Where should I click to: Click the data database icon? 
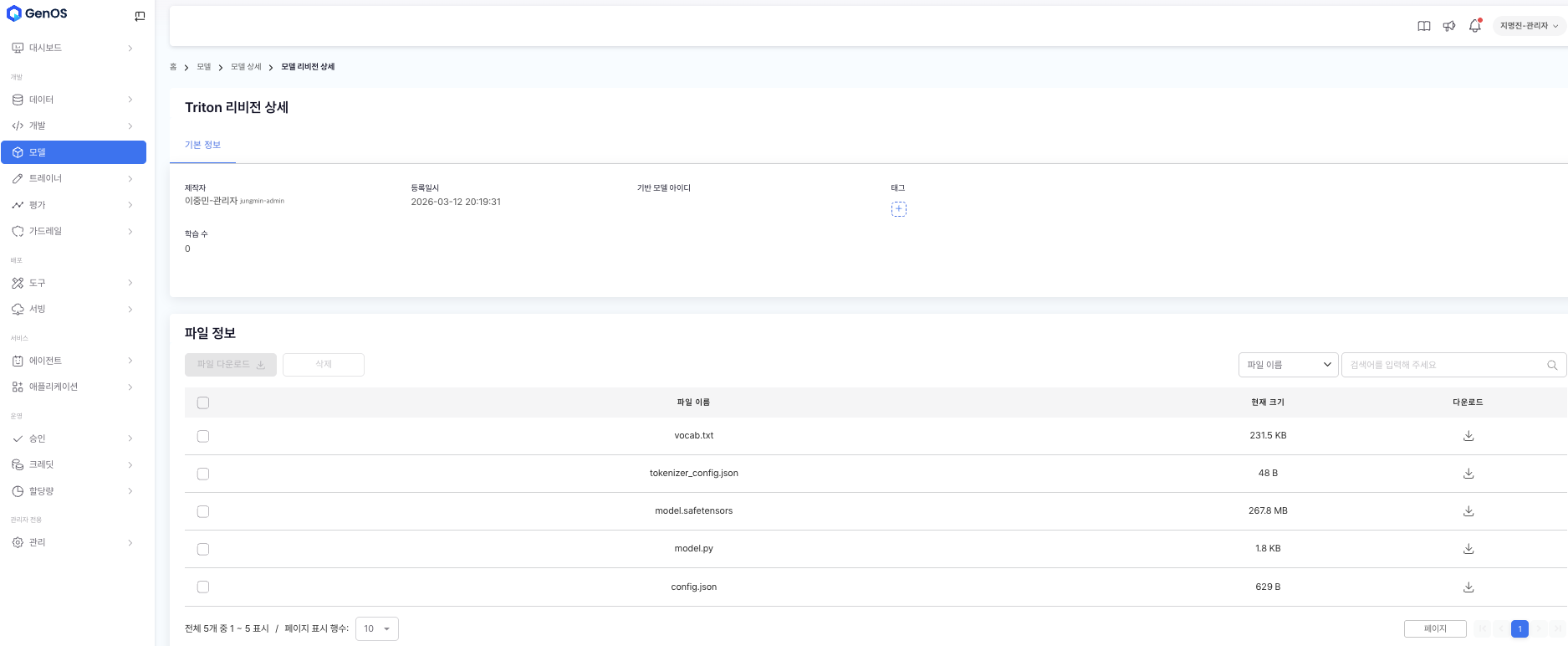coord(18,100)
